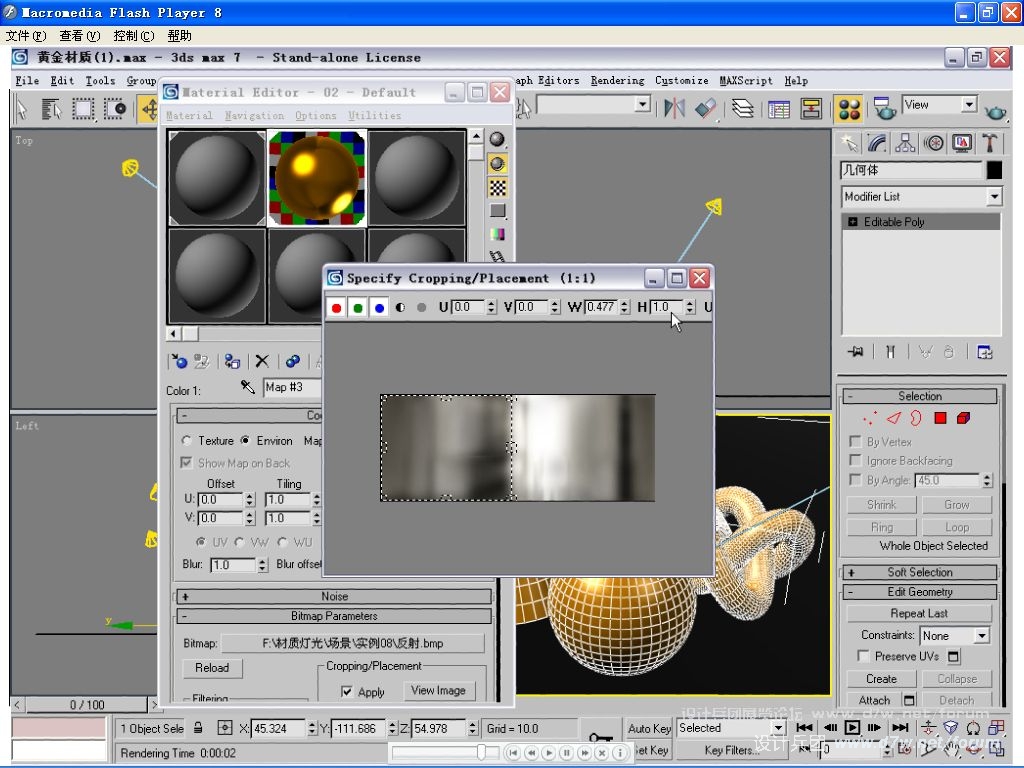Open the Utilities hammer panel
The width and height of the screenshot is (1024, 768).
coord(990,143)
